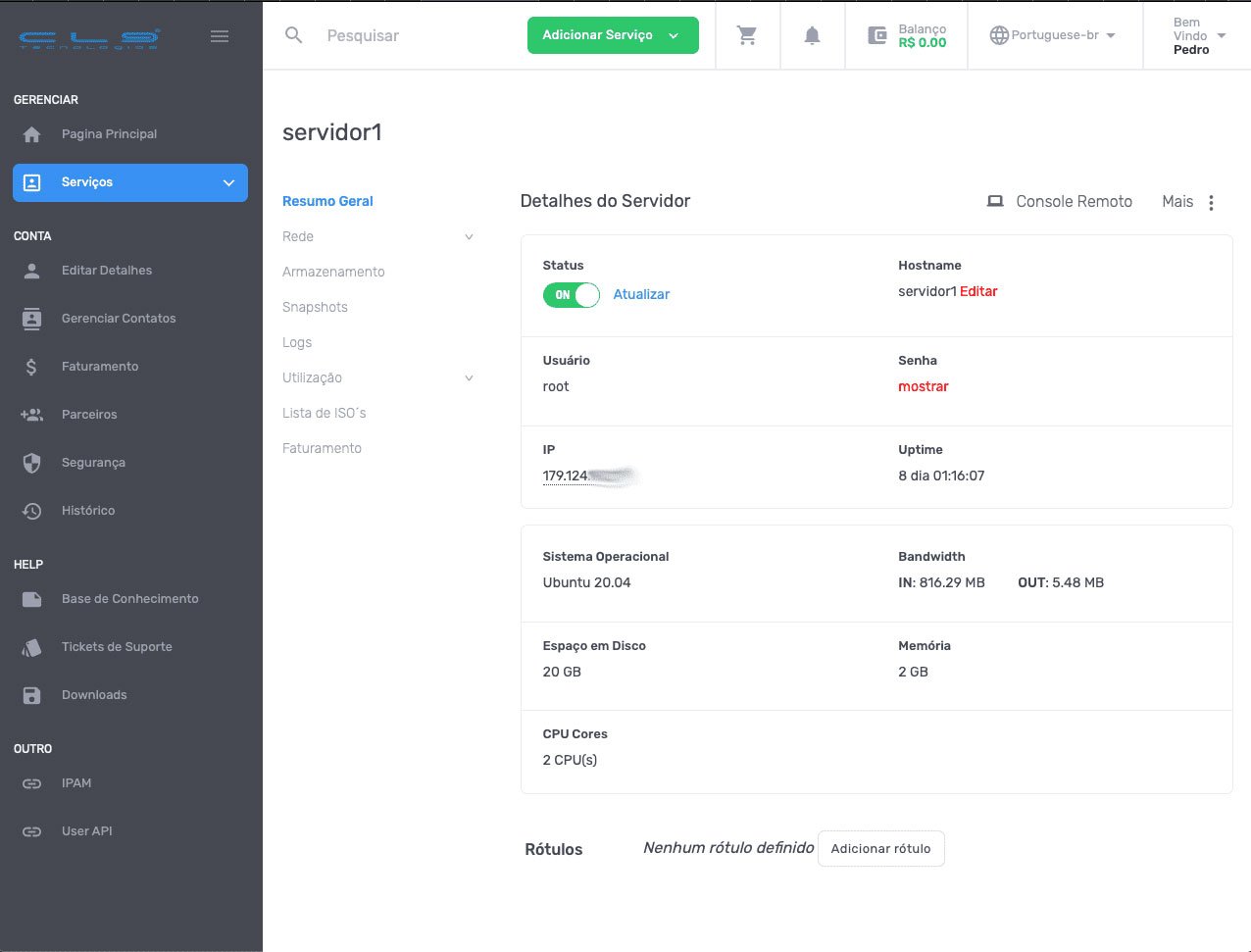Switch to the Armazenamento section

(333, 272)
